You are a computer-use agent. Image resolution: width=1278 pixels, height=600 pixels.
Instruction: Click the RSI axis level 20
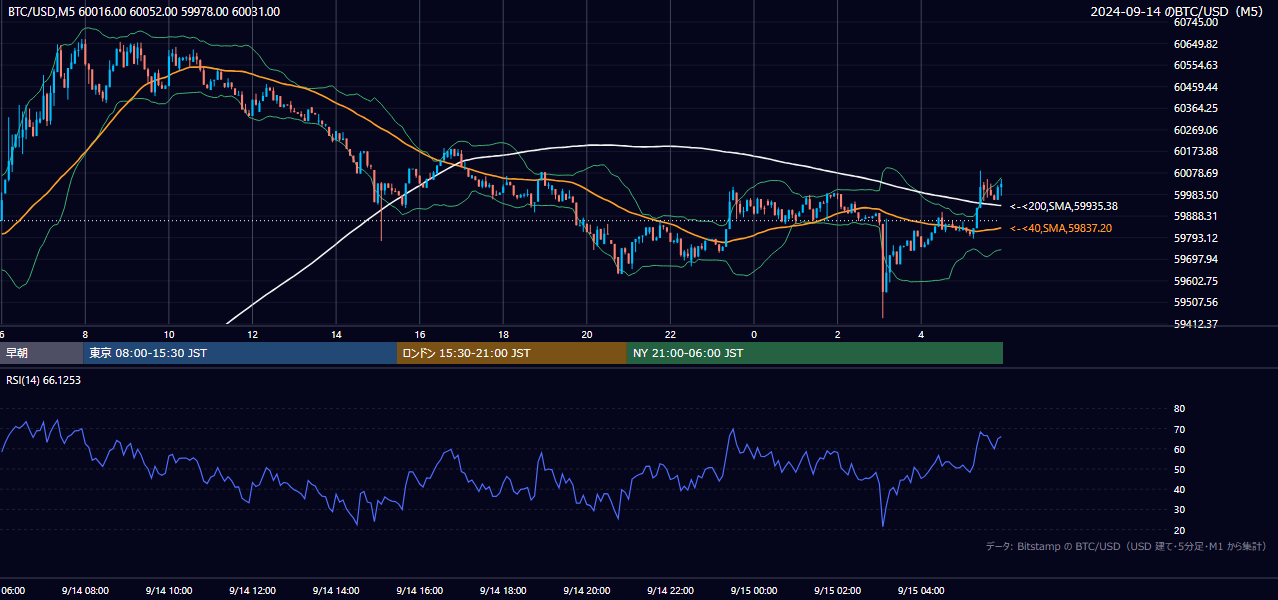pyautogui.click(x=1179, y=530)
